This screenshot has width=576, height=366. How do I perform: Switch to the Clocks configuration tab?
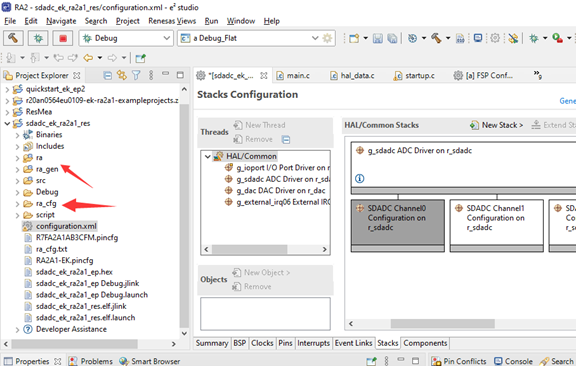coord(262,343)
